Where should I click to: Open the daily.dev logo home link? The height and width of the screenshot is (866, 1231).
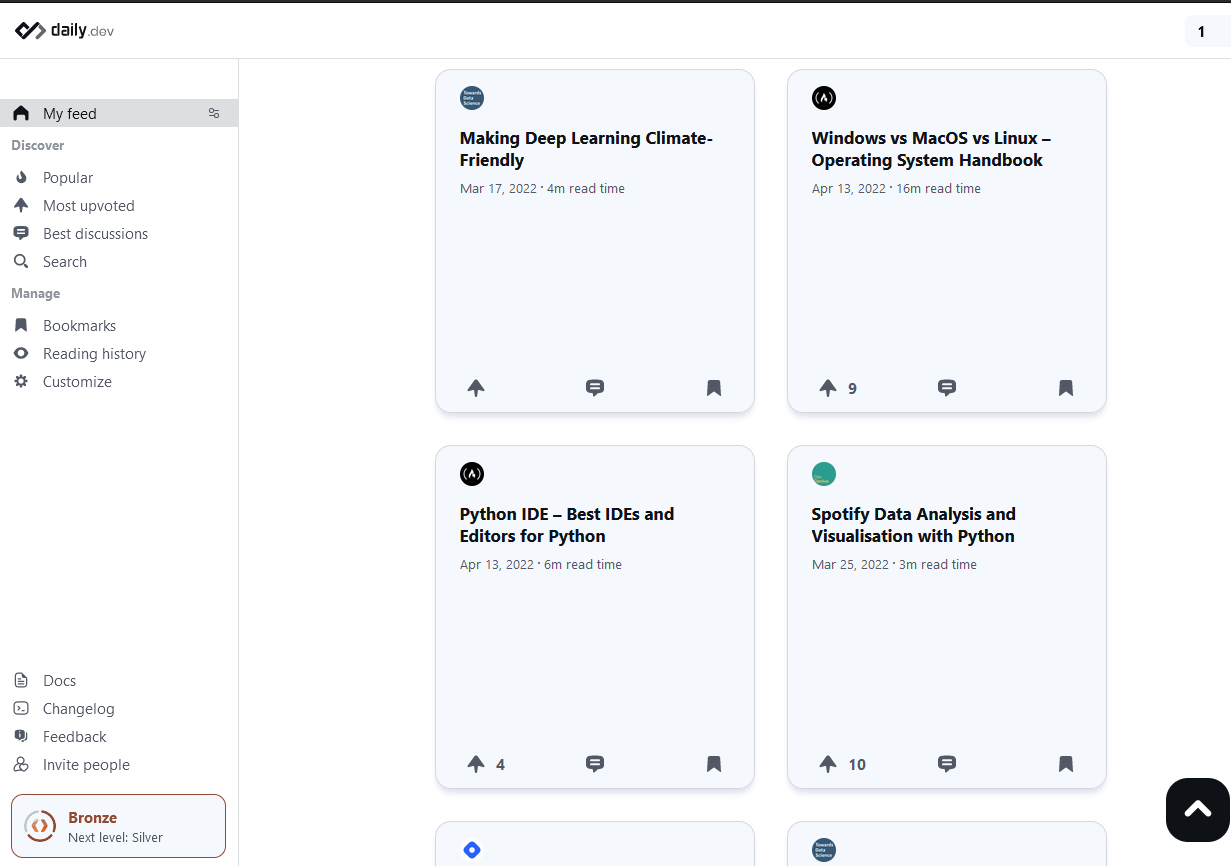[65, 31]
